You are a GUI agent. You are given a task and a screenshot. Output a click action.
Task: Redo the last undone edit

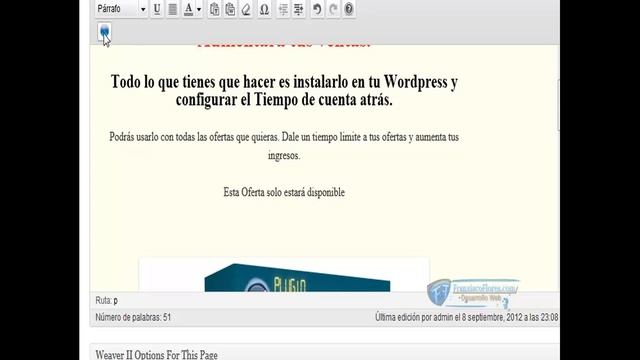[x=333, y=9]
